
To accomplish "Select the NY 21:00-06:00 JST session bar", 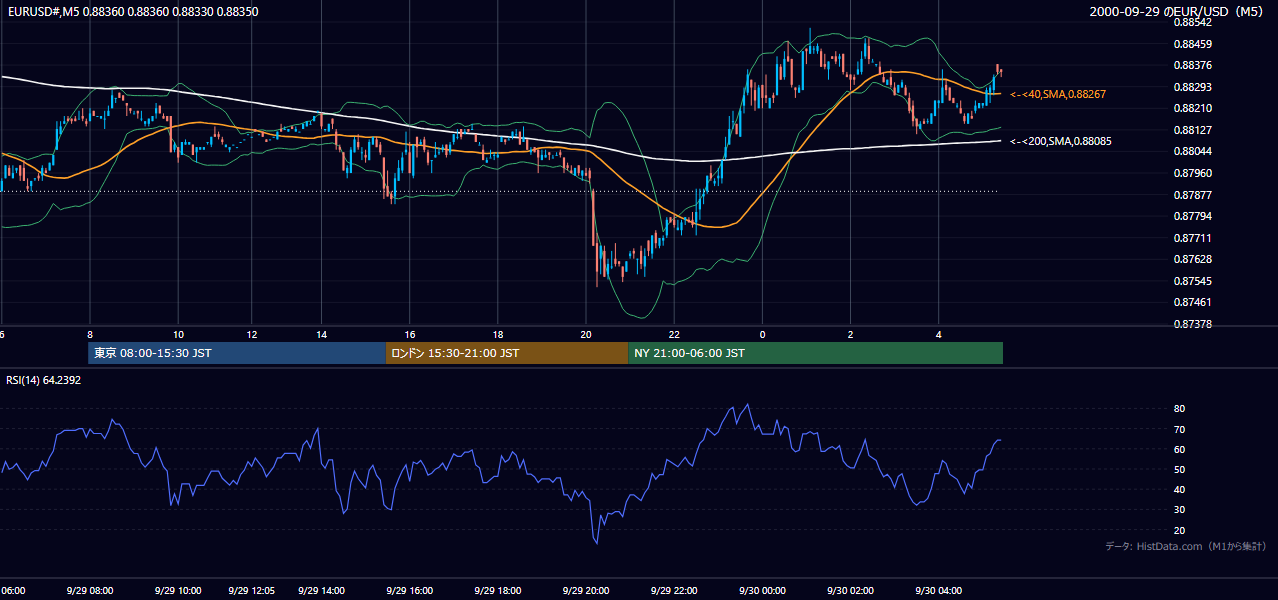I will point(815,353).
